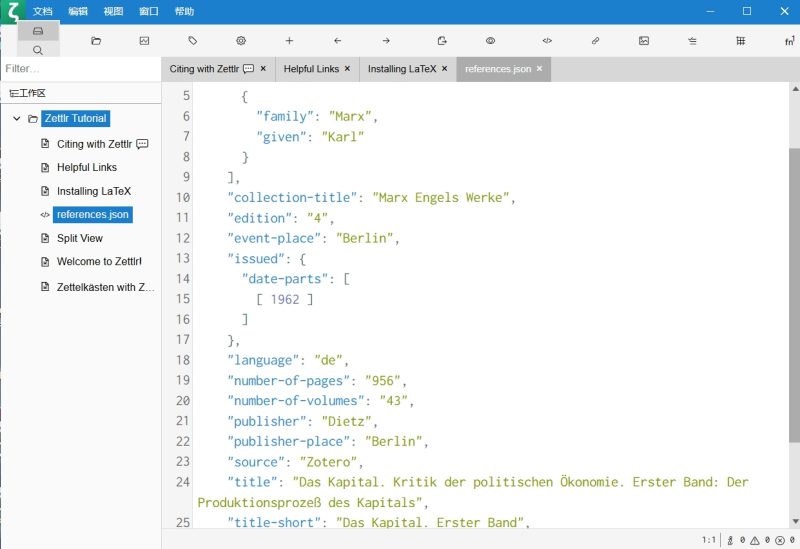Close the references.json tab
This screenshot has width=800, height=549.
pos(539,68)
